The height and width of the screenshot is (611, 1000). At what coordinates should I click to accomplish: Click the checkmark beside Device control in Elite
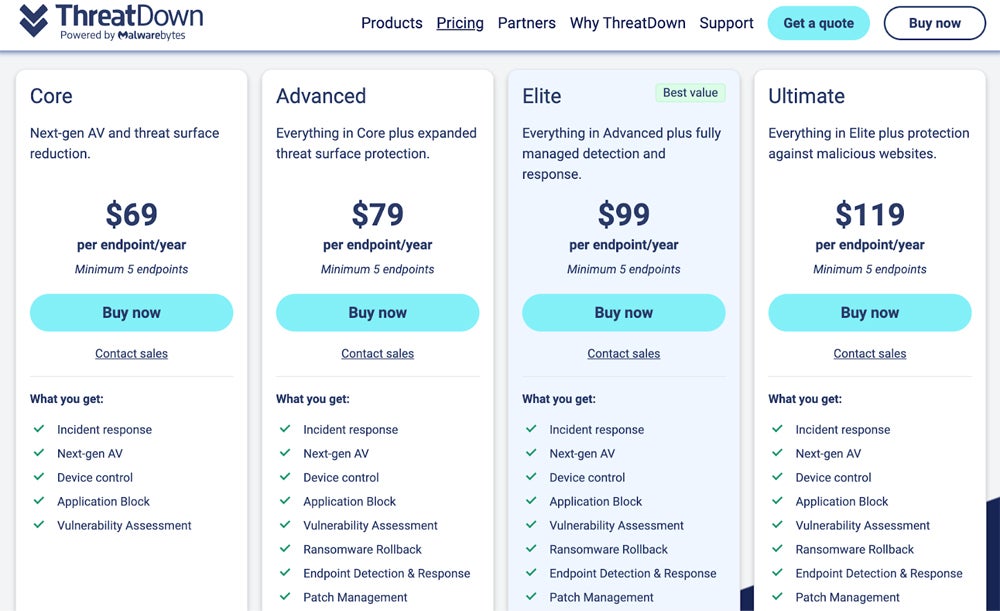(x=530, y=477)
